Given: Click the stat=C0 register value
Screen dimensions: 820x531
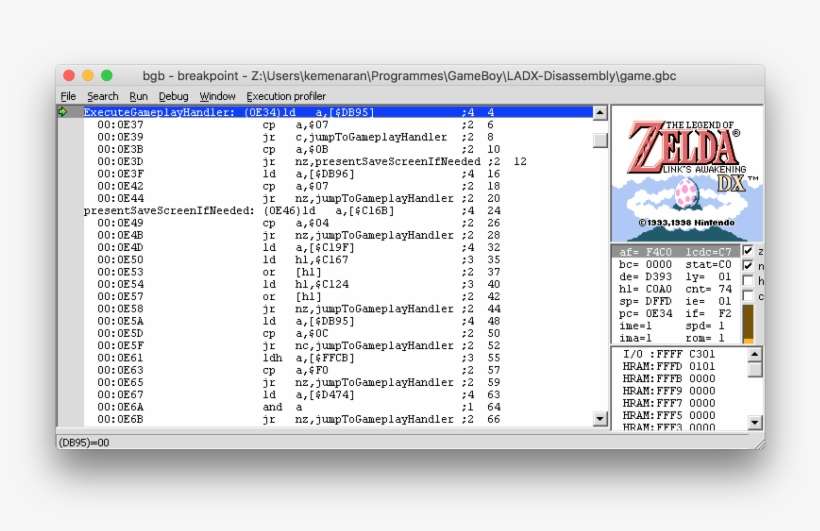Looking at the screenshot, I should [x=709, y=265].
